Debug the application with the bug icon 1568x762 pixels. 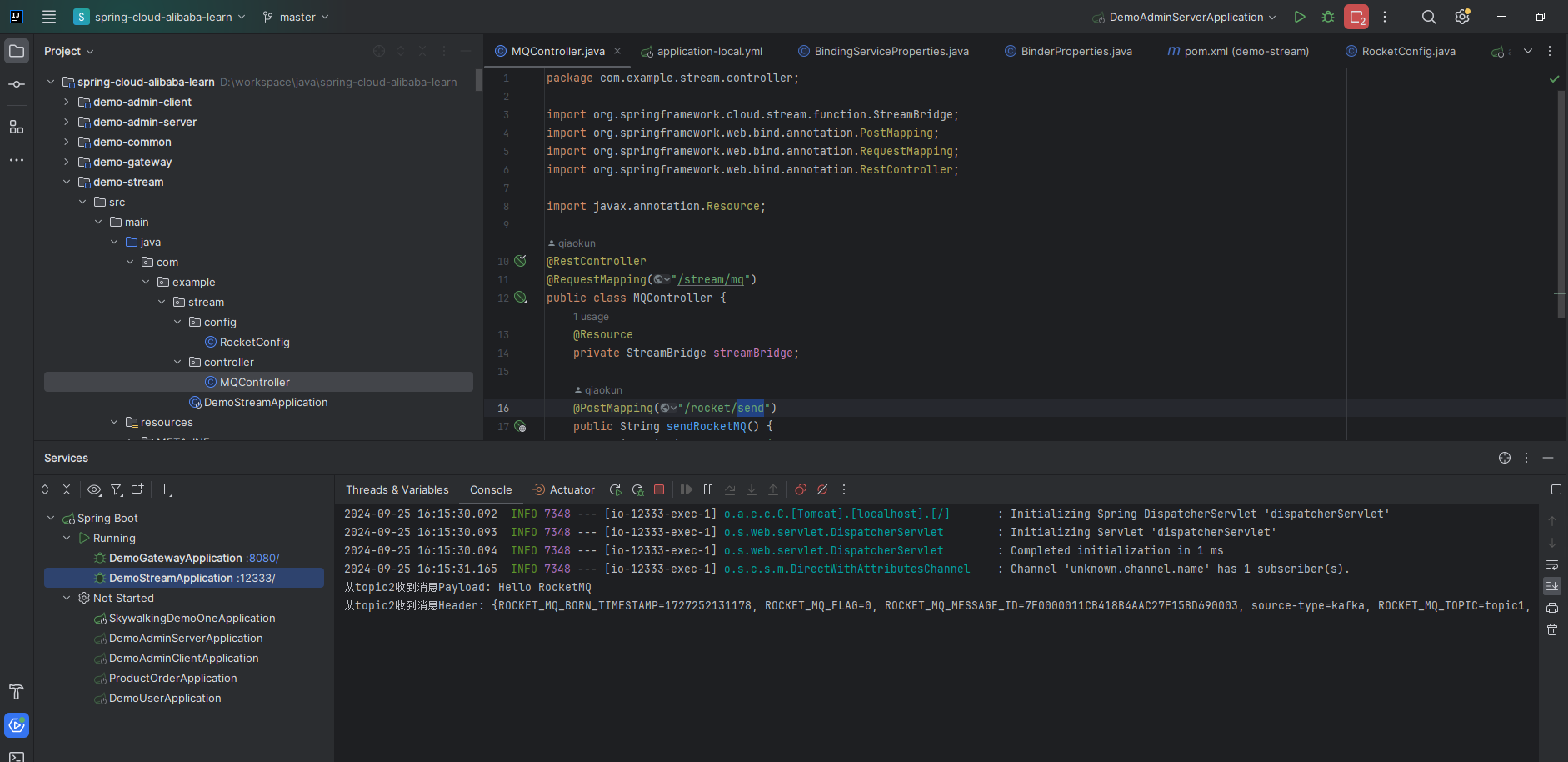tap(1328, 17)
